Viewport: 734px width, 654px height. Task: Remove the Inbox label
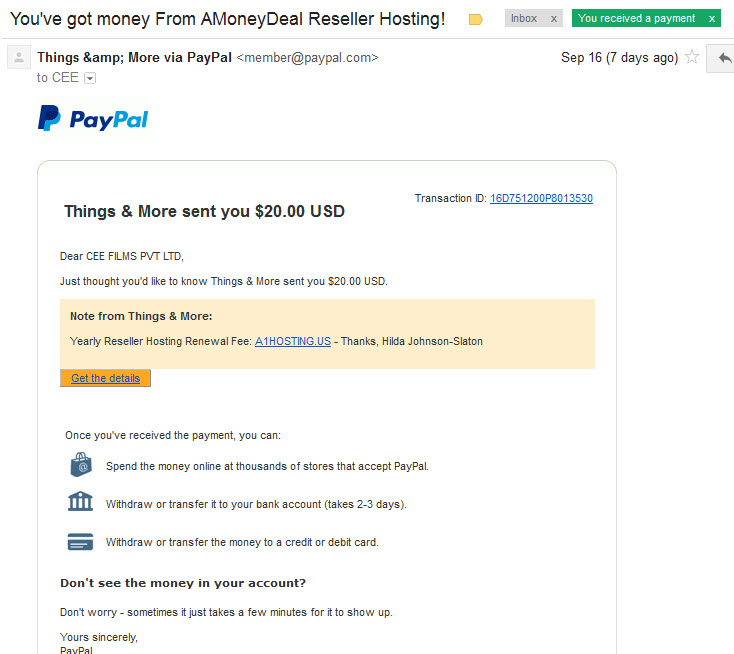[554, 19]
